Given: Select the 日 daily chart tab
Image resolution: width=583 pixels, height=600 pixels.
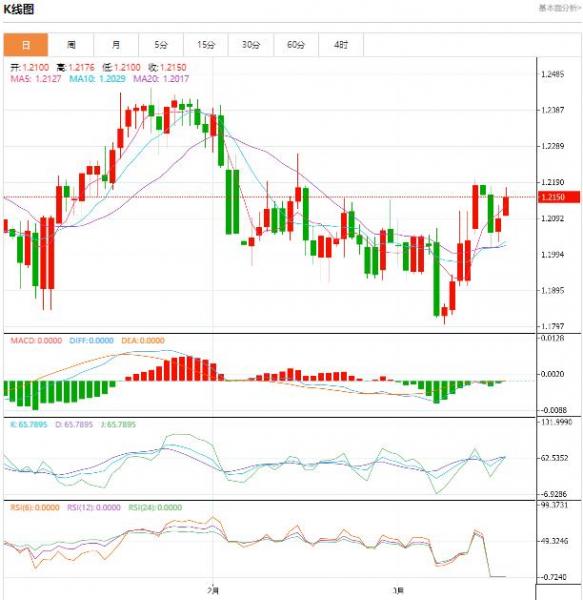Looking at the screenshot, I should [26, 45].
